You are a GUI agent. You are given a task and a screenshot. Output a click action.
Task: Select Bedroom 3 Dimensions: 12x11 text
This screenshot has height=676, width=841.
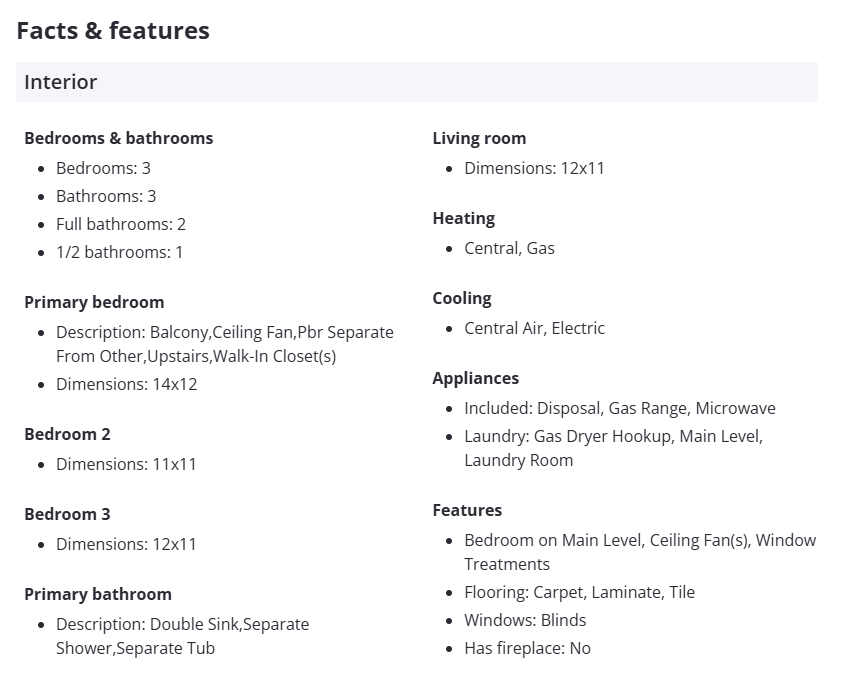pos(126,544)
